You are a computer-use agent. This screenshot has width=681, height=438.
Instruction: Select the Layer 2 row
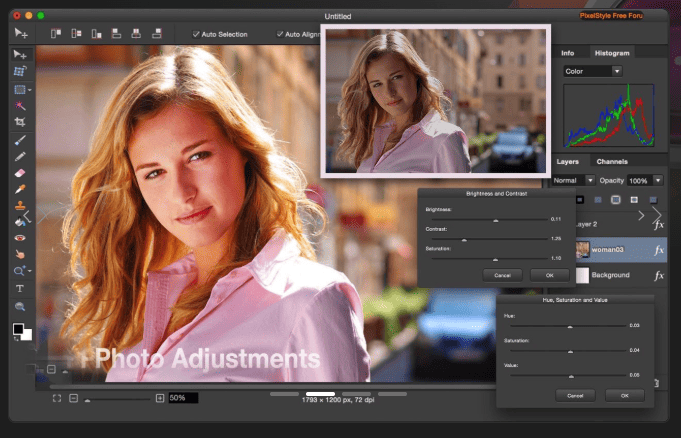[x=621, y=224]
